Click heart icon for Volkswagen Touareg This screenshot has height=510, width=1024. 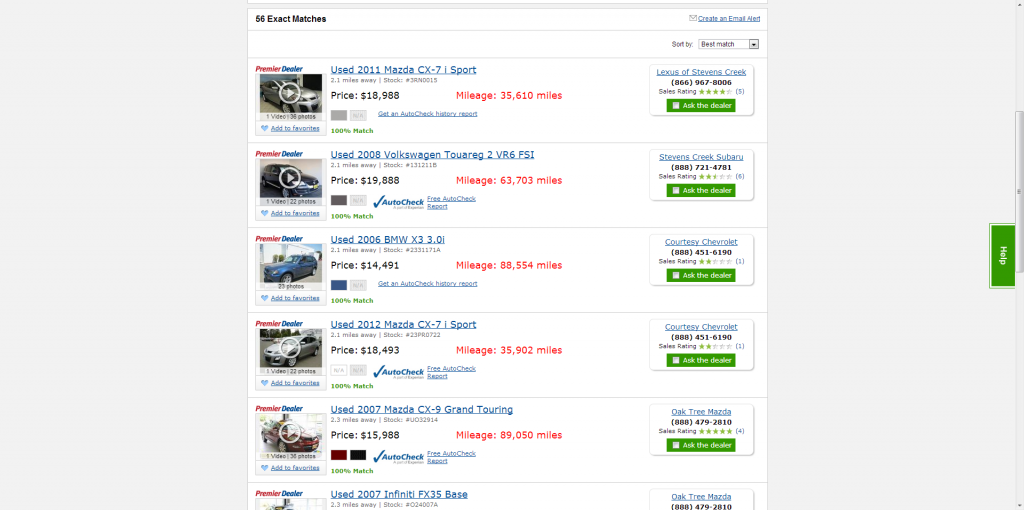(x=264, y=214)
